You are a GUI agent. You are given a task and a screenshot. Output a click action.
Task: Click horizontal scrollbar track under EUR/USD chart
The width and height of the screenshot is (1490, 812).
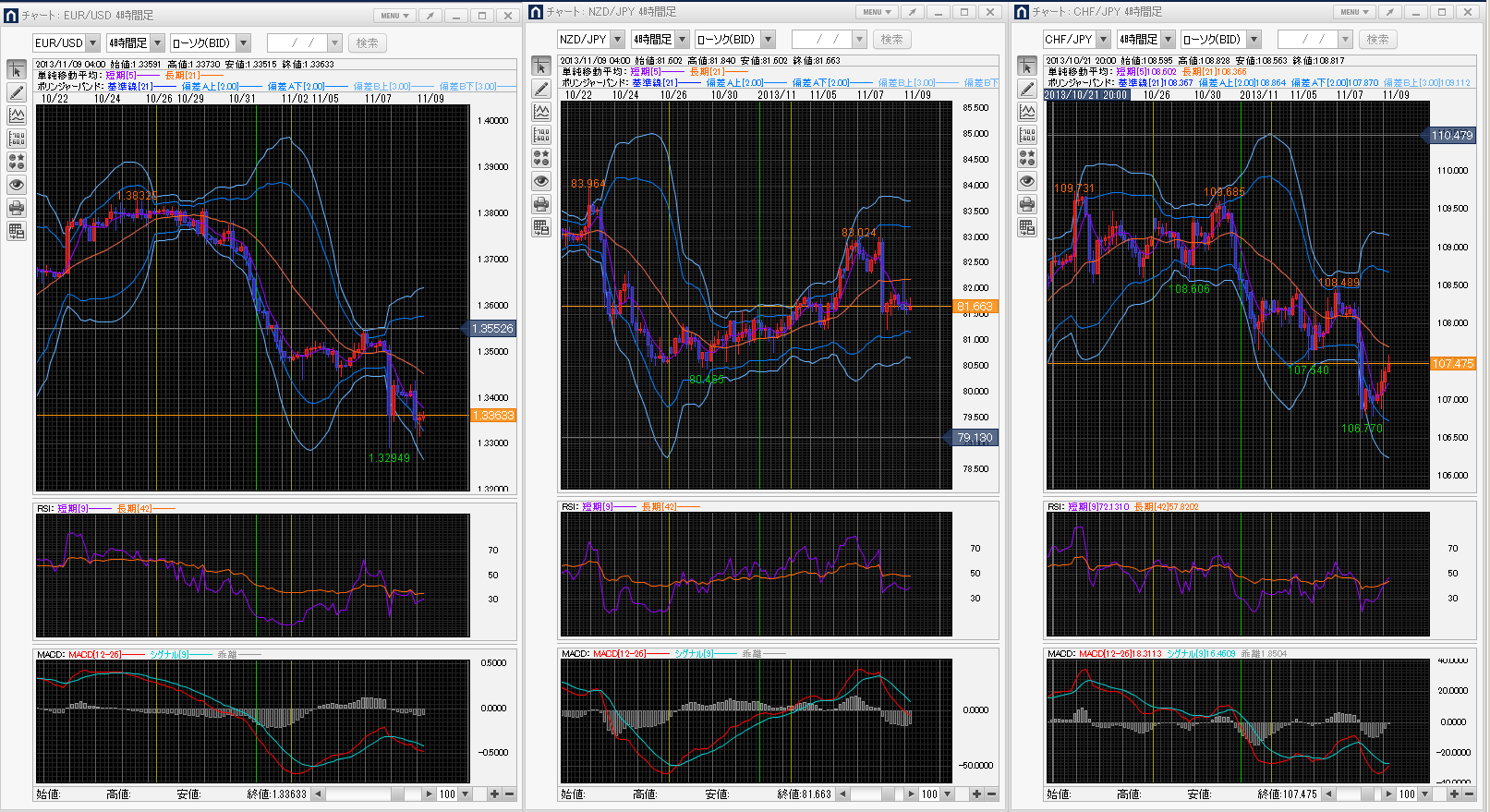(x=360, y=794)
